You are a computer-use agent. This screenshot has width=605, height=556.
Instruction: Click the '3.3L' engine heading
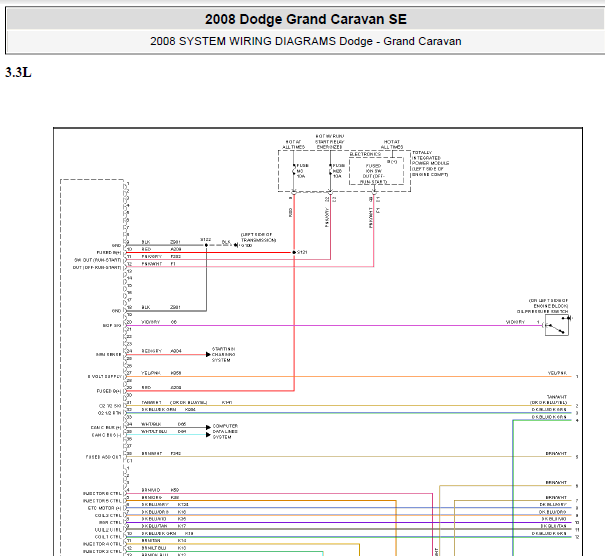click(18, 73)
